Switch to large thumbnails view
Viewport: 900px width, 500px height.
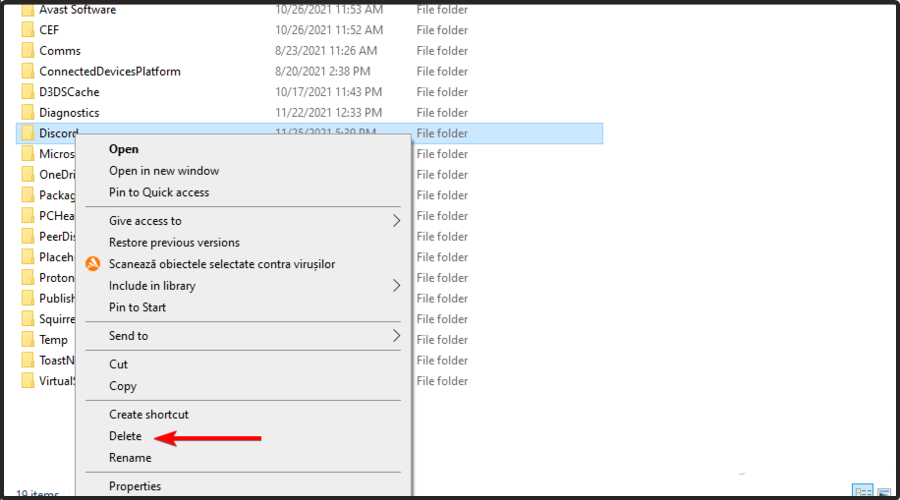(883, 492)
